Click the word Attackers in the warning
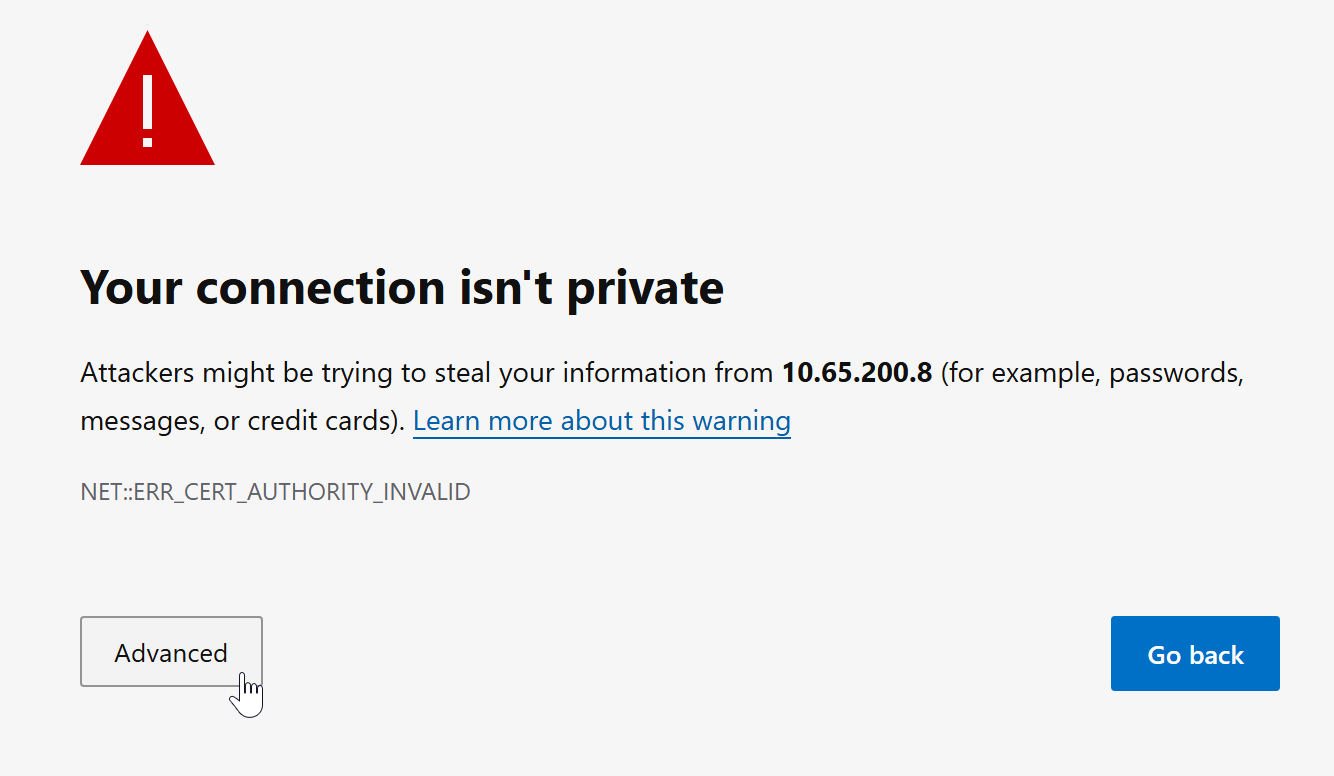This screenshot has height=776, width=1334. [x=137, y=373]
